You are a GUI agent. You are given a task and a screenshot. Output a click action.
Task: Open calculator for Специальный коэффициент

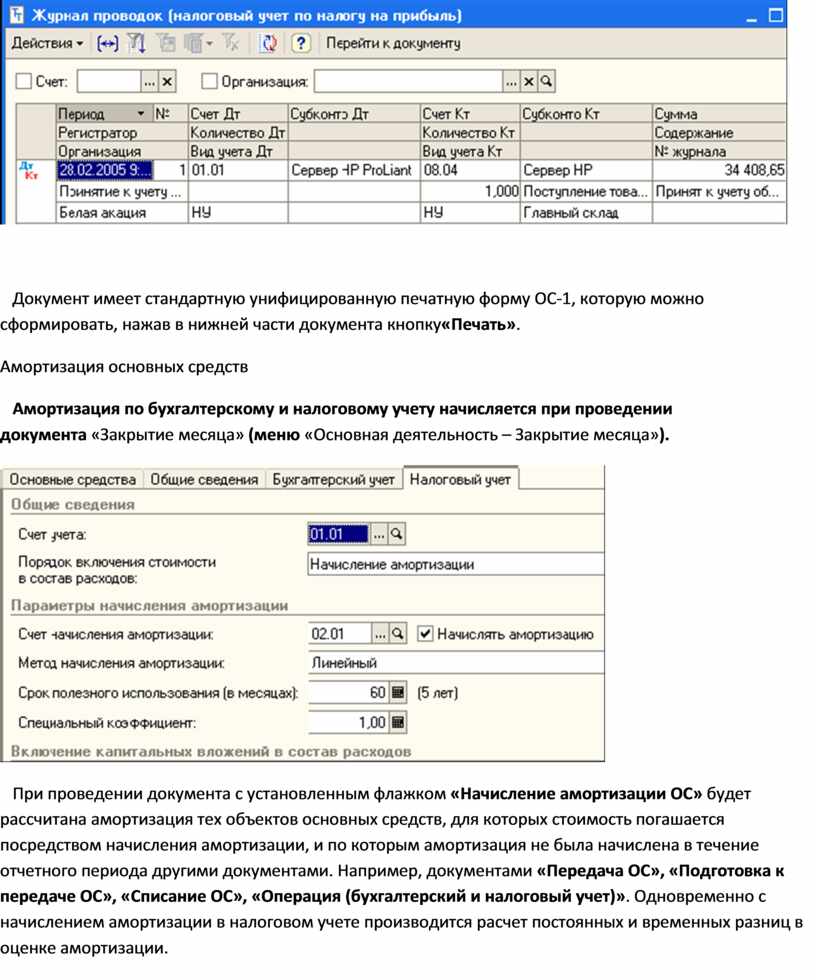coord(398,722)
